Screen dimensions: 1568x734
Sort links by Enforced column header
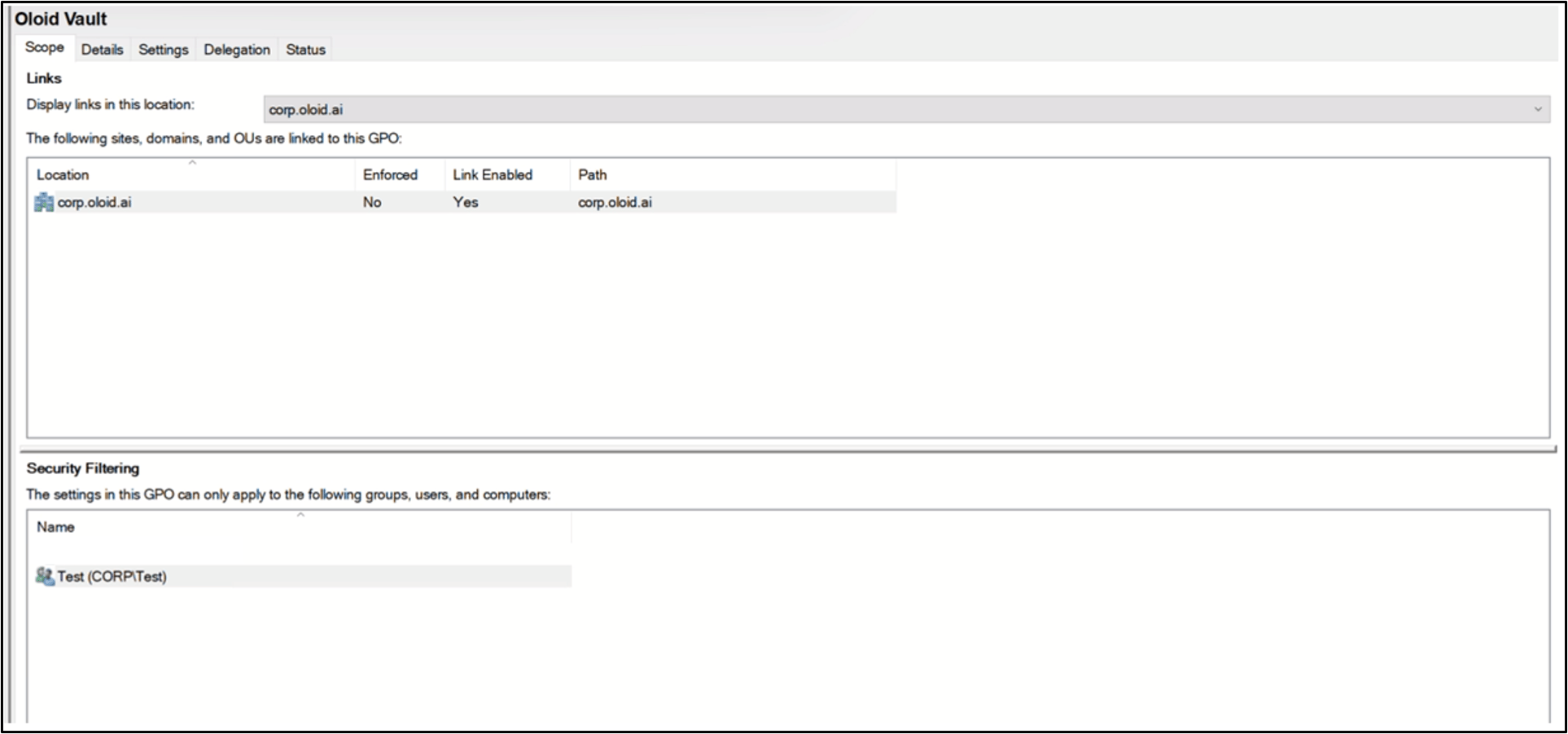pos(400,174)
